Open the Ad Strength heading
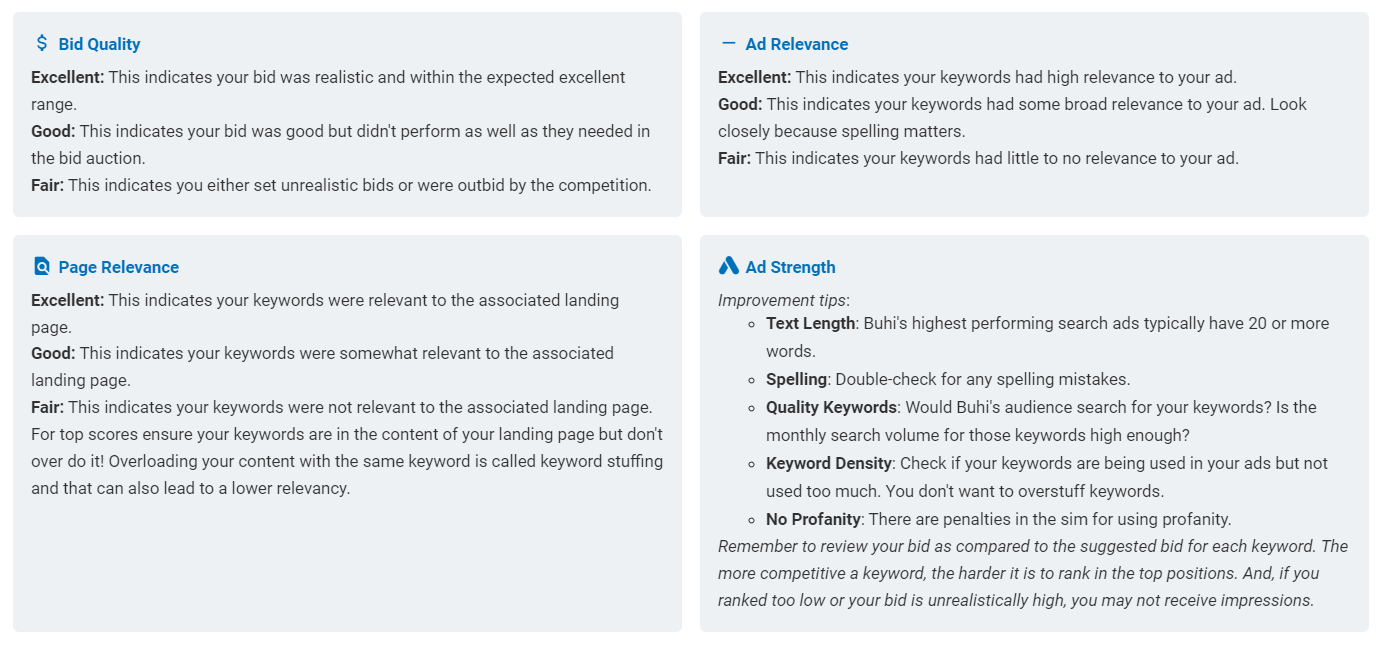Viewport: 1382px width, 647px height. pos(790,267)
